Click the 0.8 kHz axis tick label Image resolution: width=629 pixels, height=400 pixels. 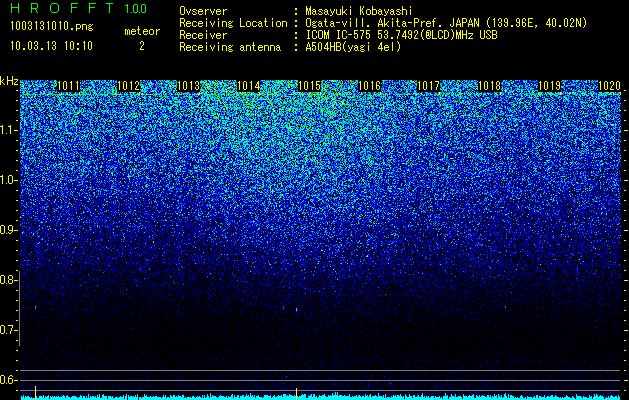(8, 280)
